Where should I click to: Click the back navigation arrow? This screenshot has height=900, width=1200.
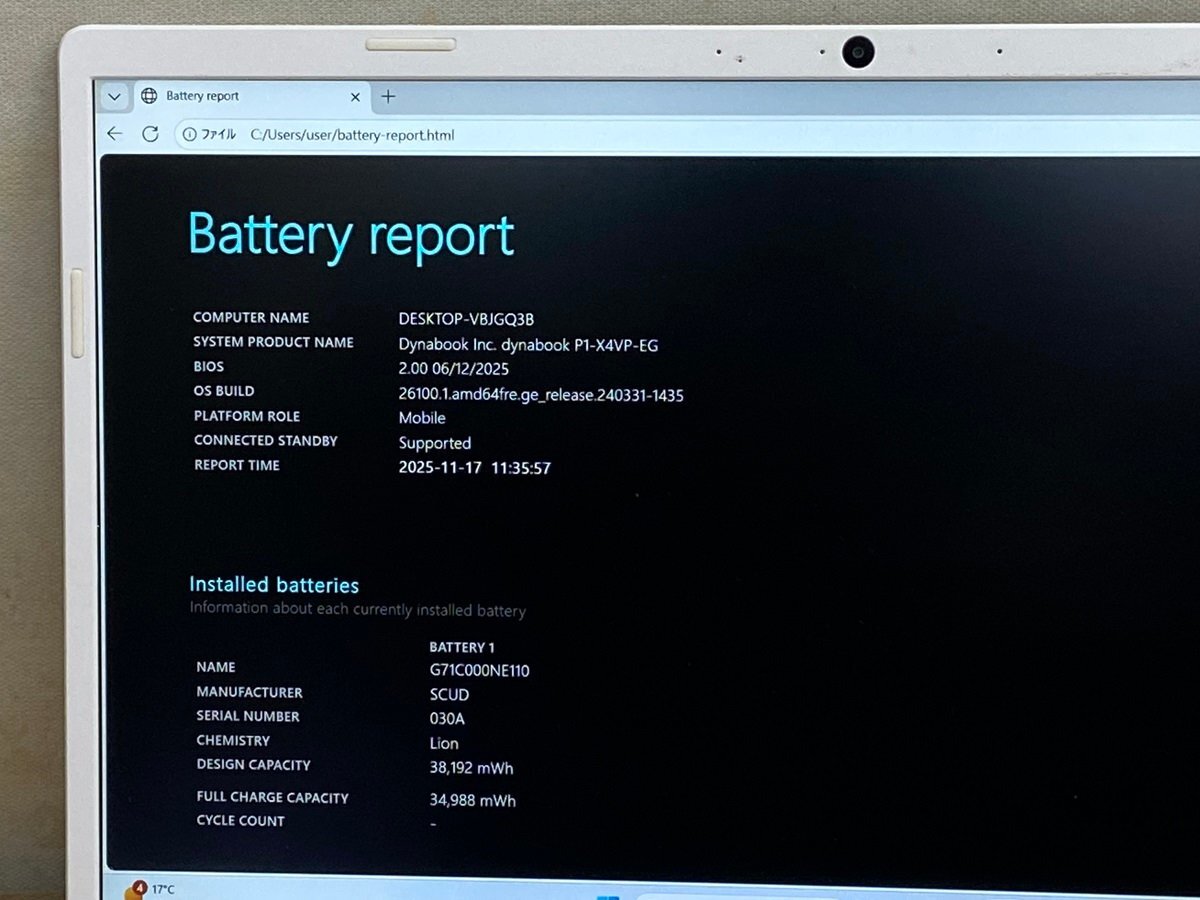pyautogui.click(x=114, y=132)
